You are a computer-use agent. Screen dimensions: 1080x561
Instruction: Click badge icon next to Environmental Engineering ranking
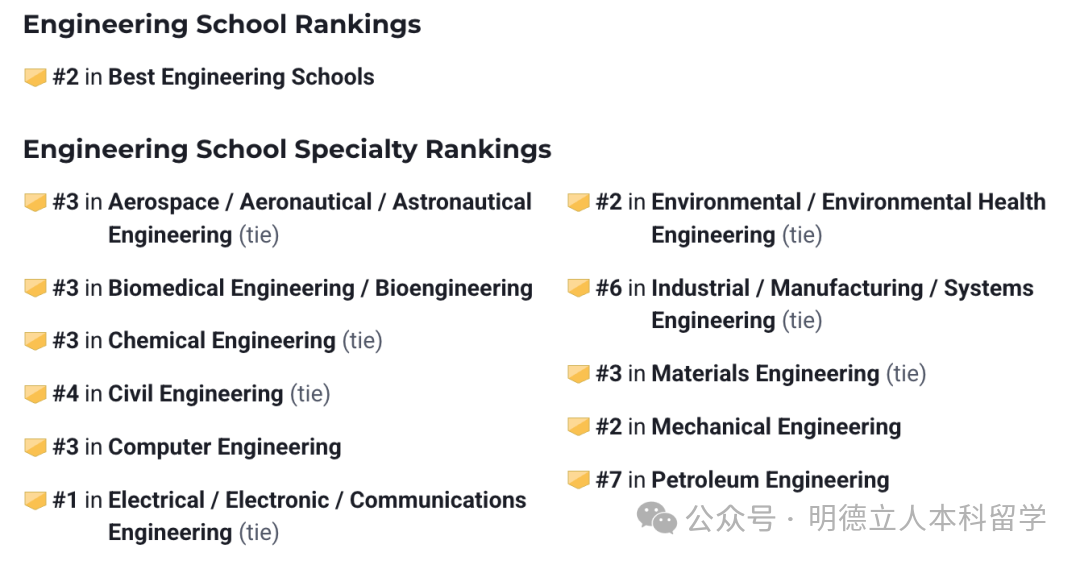(579, 202)
